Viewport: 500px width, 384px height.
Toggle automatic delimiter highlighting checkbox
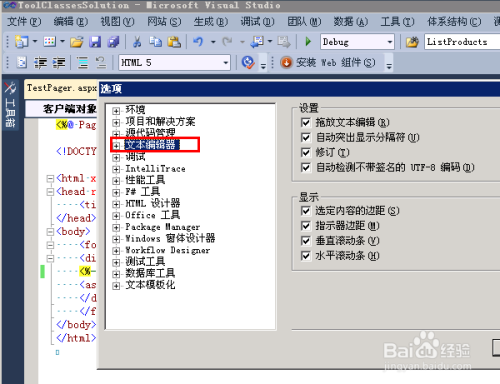tap(306, 137)
